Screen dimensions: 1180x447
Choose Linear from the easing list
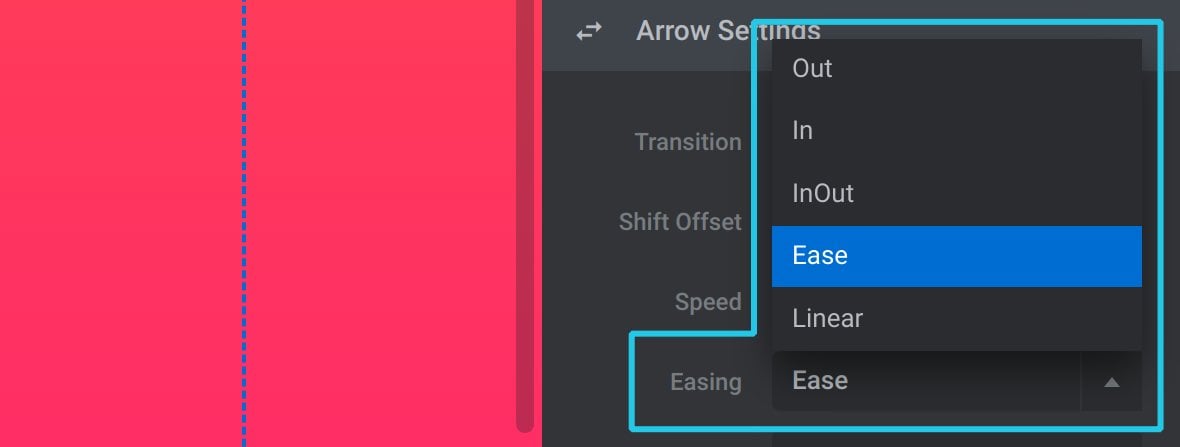click(x=956, y=318)
